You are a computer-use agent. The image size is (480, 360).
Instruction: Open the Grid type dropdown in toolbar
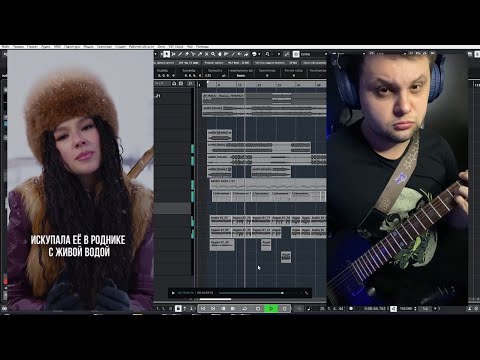pyautogui.click(x=313, y=54)
